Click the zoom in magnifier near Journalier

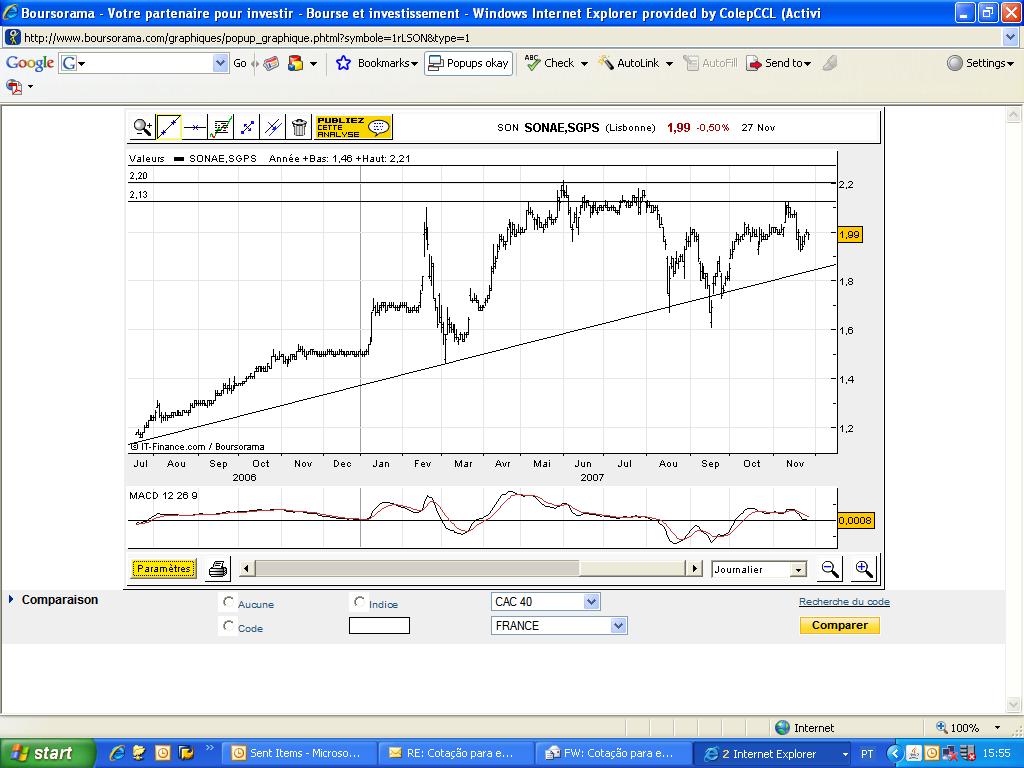[x=863, y=568]
